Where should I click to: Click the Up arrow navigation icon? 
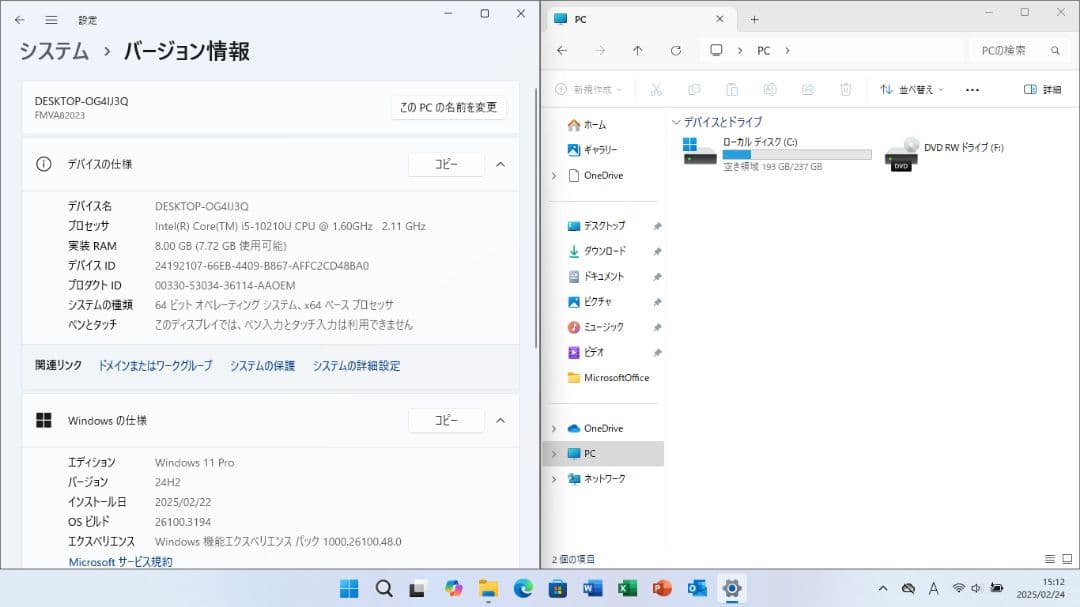638,50
